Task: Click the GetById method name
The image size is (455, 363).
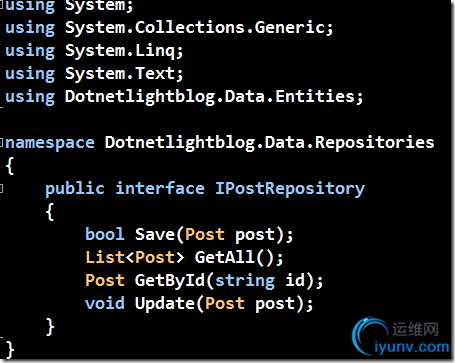Action: 170,280
